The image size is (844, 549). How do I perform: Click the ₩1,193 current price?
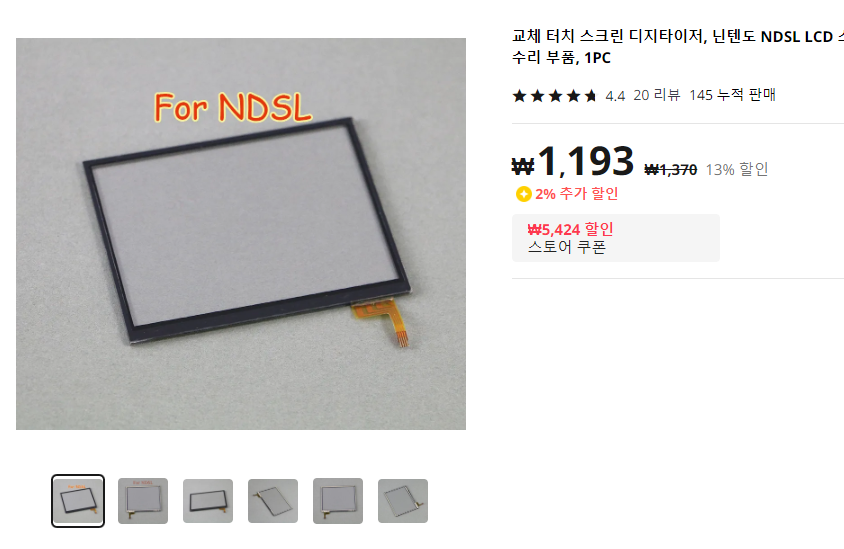573,161
